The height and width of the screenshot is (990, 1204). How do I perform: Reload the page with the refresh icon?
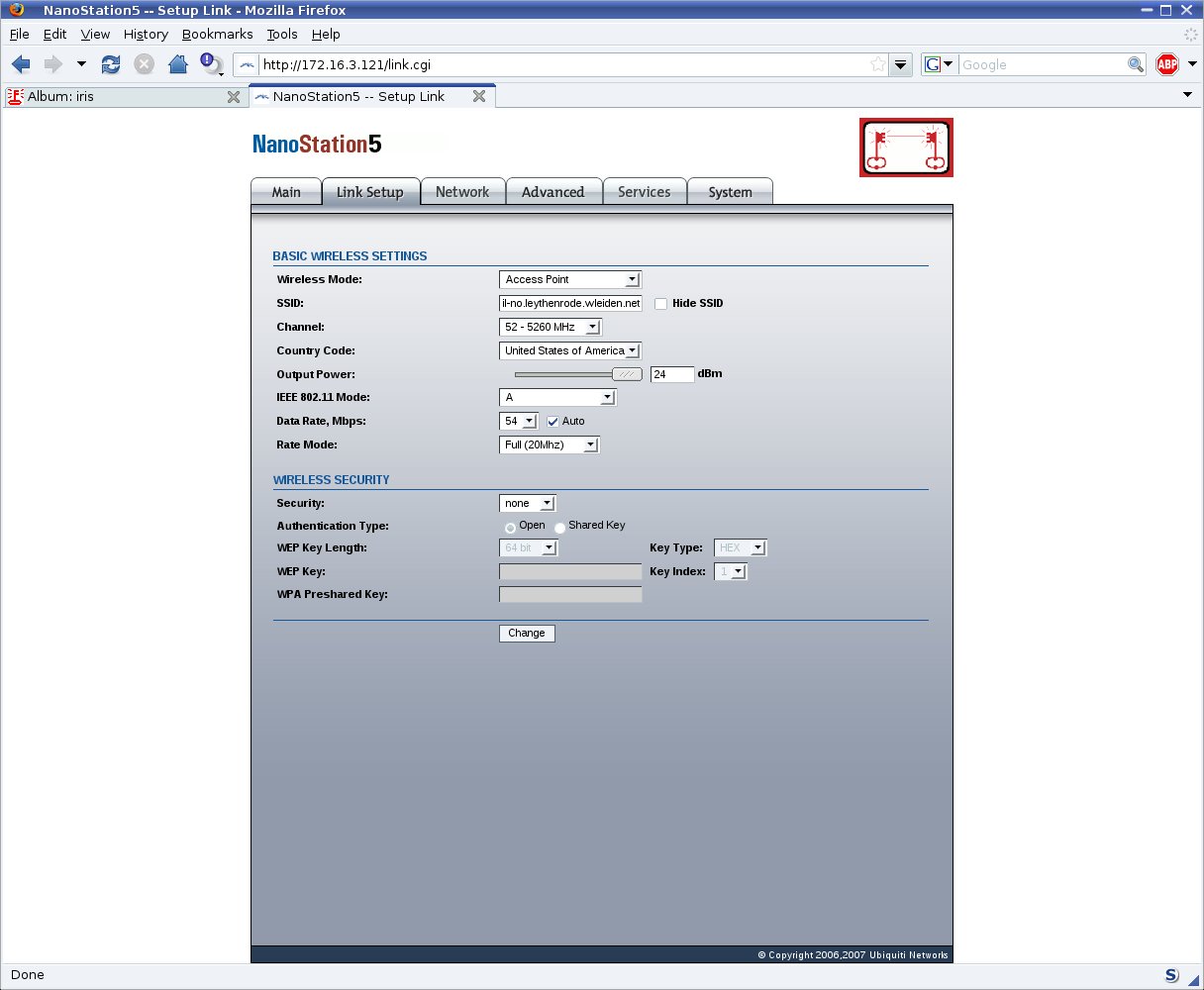pos(111,64)
